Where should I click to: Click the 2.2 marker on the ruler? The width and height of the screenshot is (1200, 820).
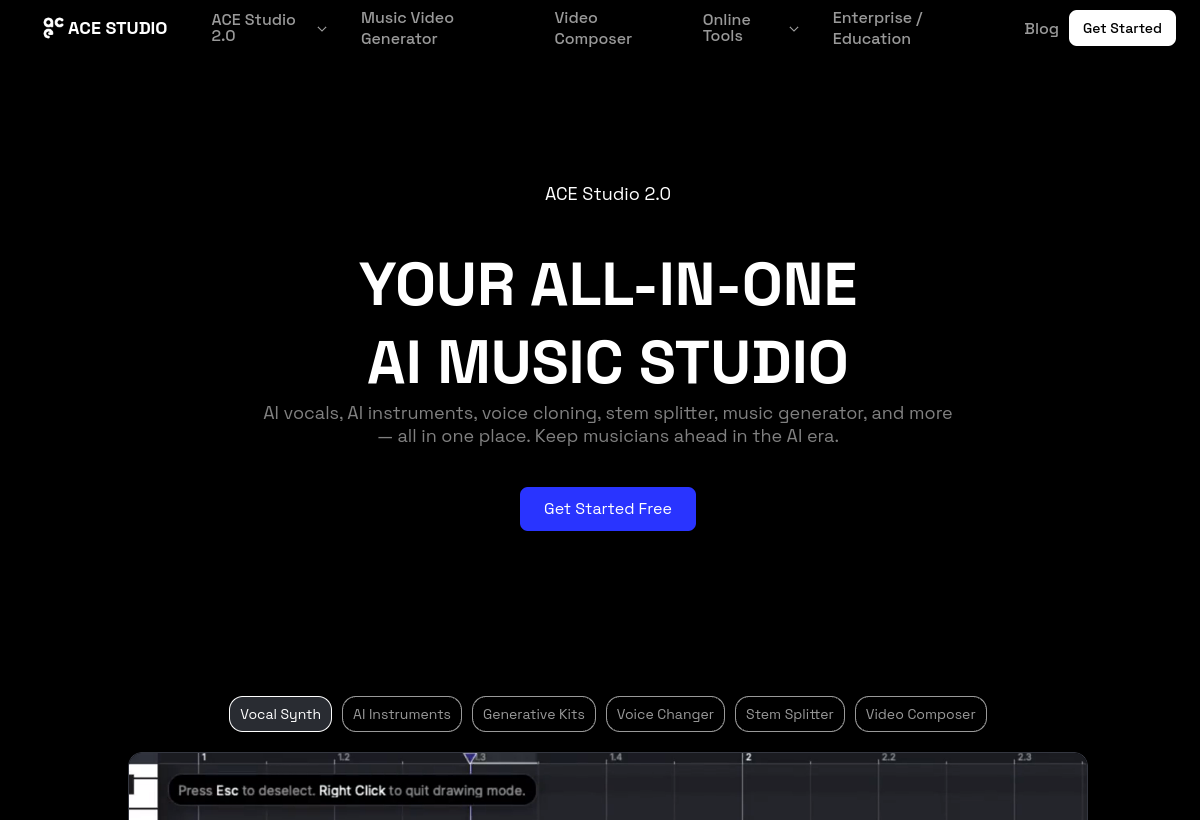point(888,758)
